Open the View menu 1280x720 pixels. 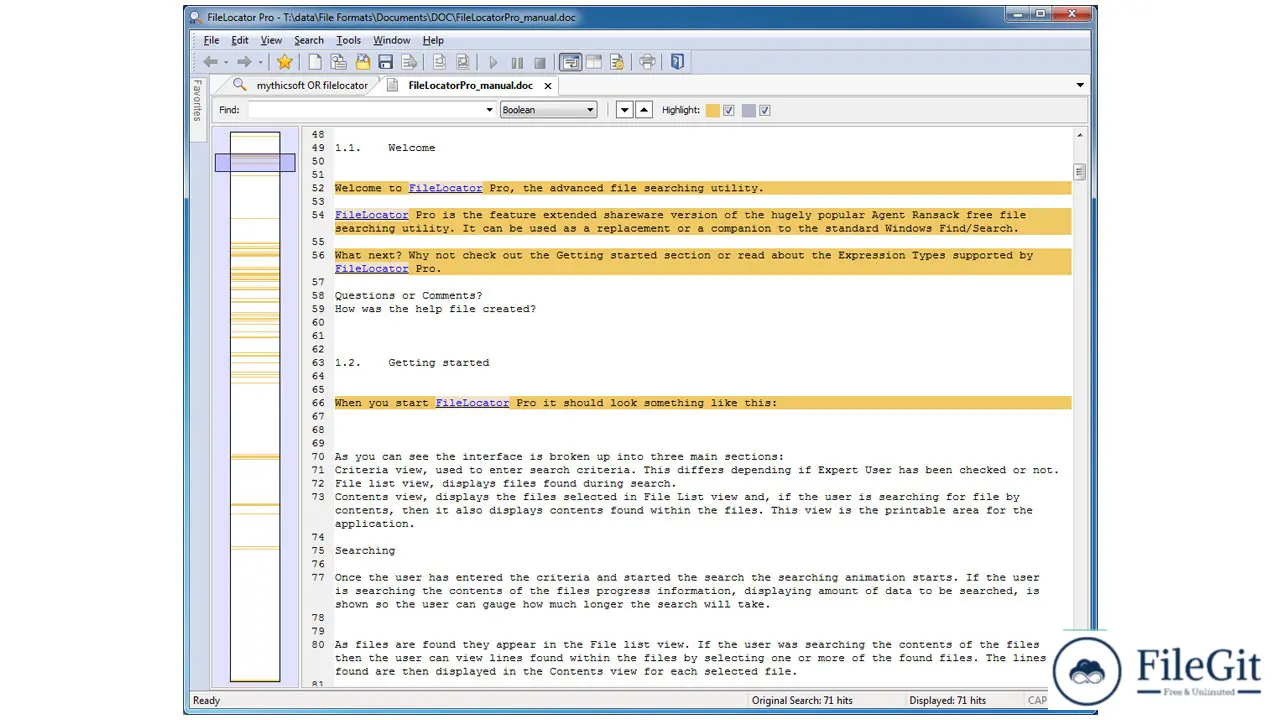(x=271, y=40)
